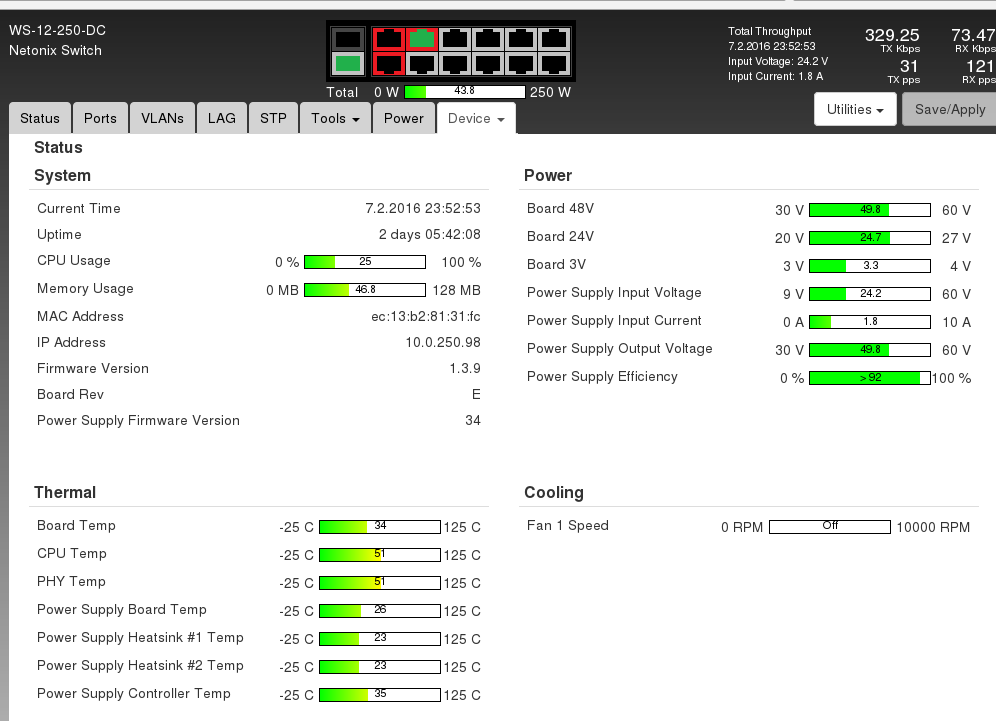Click the dark upper SFP port icon
The image size is (996, 721).
coord(347,40)
